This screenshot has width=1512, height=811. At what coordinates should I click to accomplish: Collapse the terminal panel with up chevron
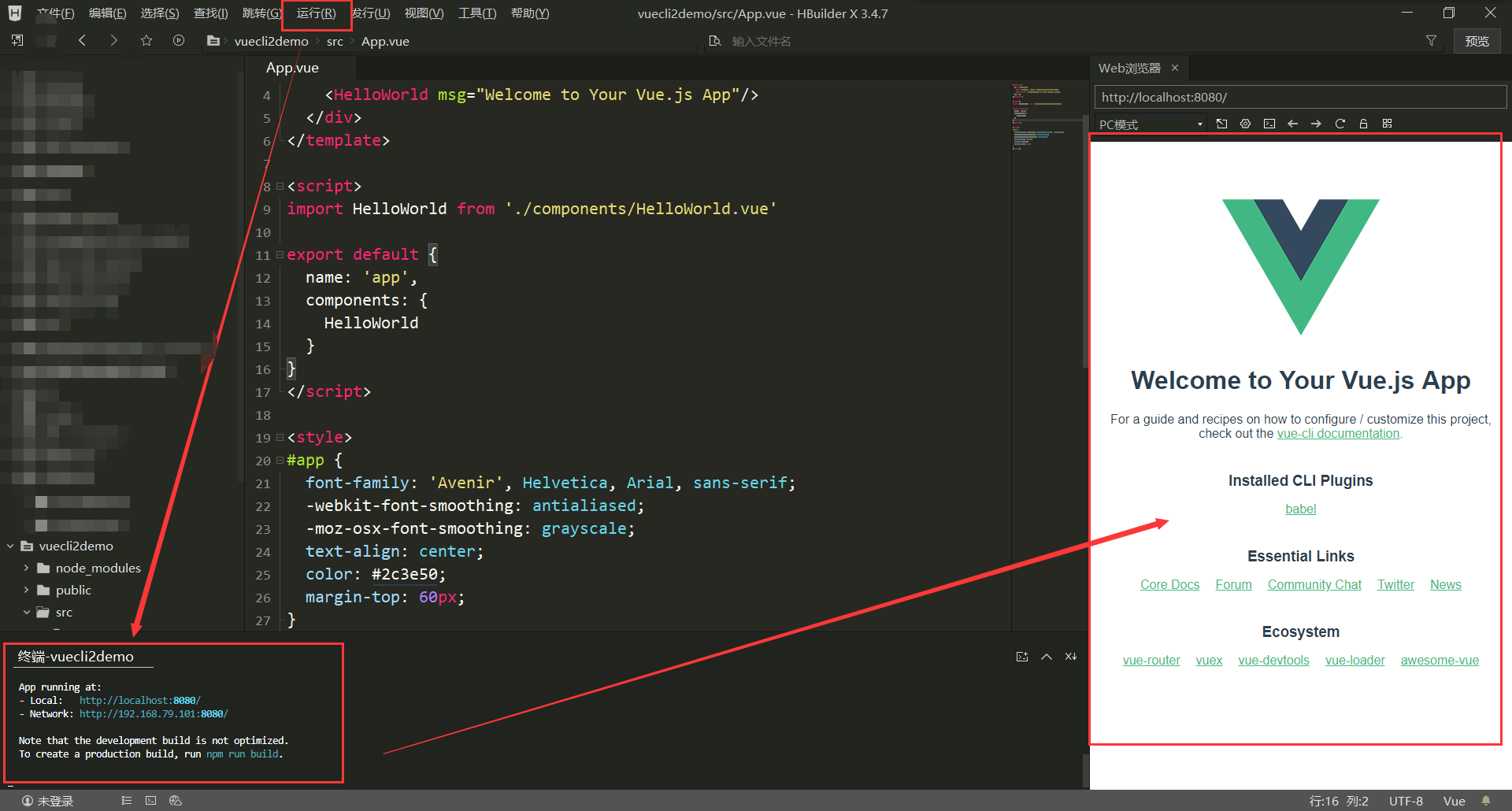1047,657
